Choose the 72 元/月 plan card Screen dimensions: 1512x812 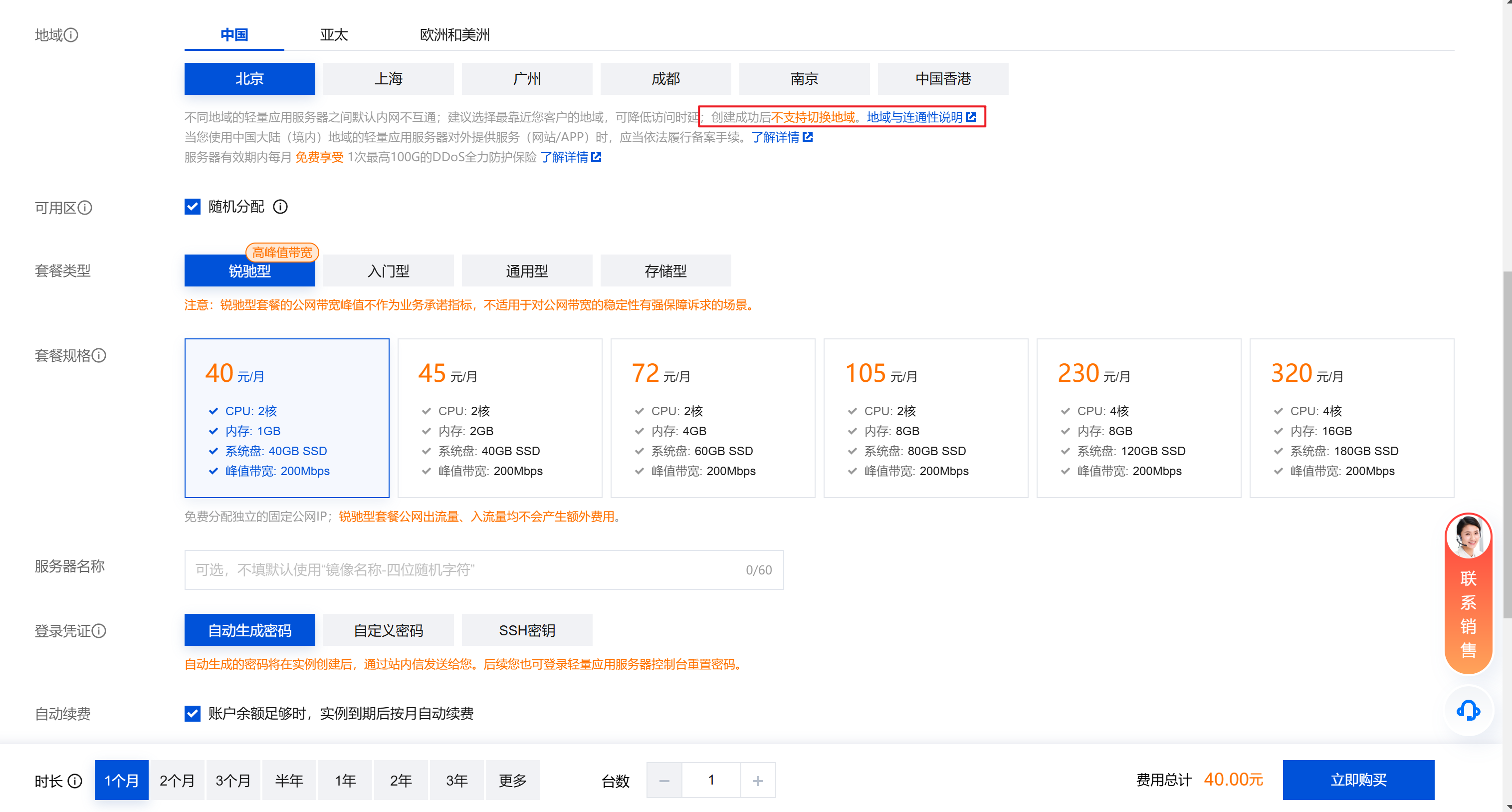712,418
